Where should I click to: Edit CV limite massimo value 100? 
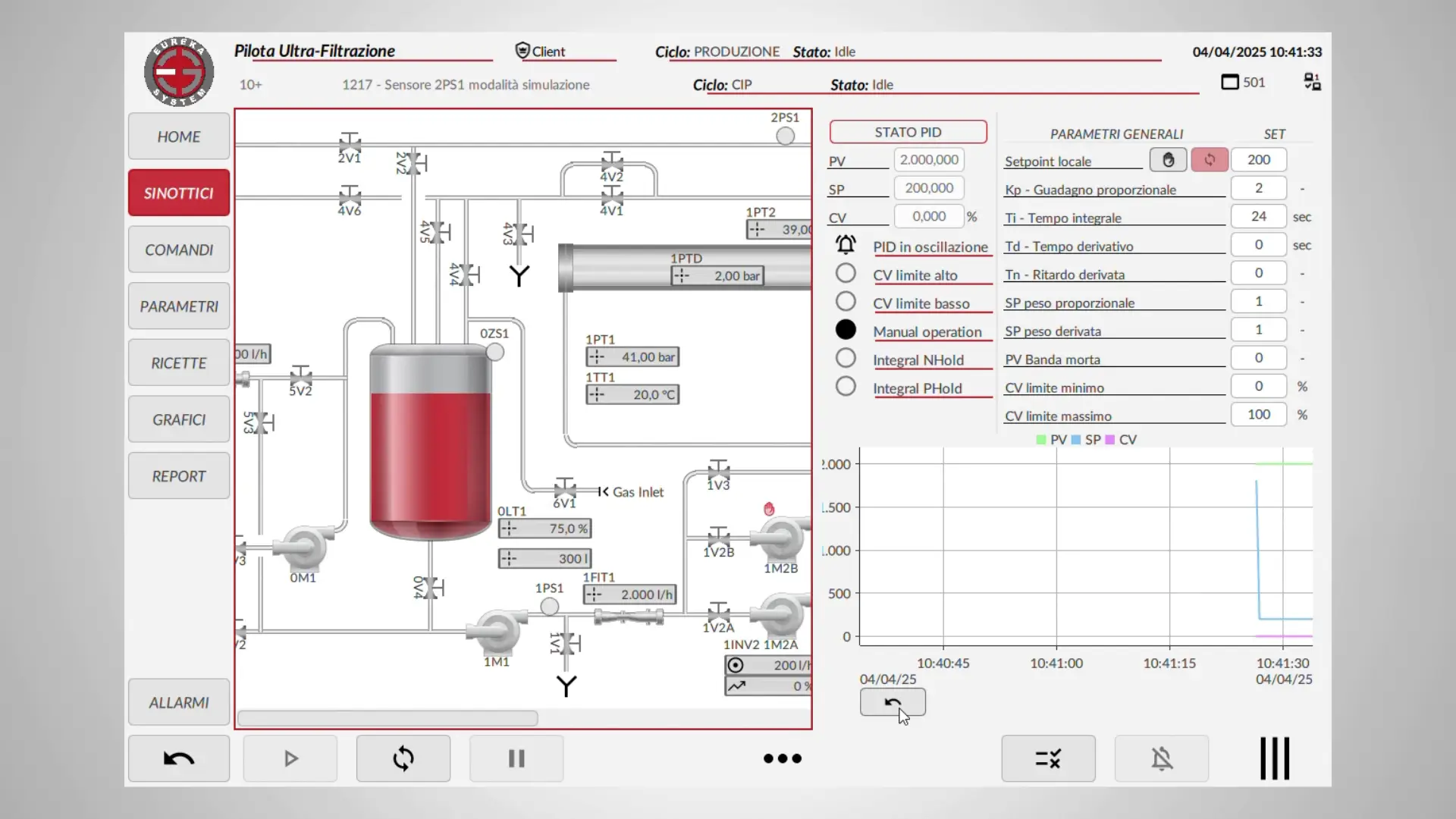(x=1259, y=414)
